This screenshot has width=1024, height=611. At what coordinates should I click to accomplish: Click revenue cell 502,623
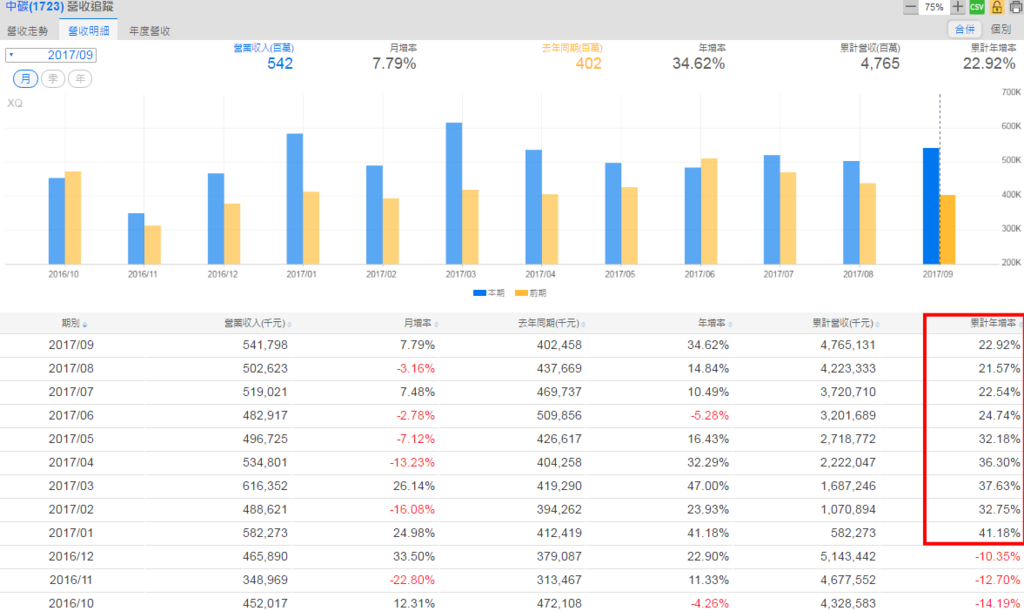coord(265,369)
